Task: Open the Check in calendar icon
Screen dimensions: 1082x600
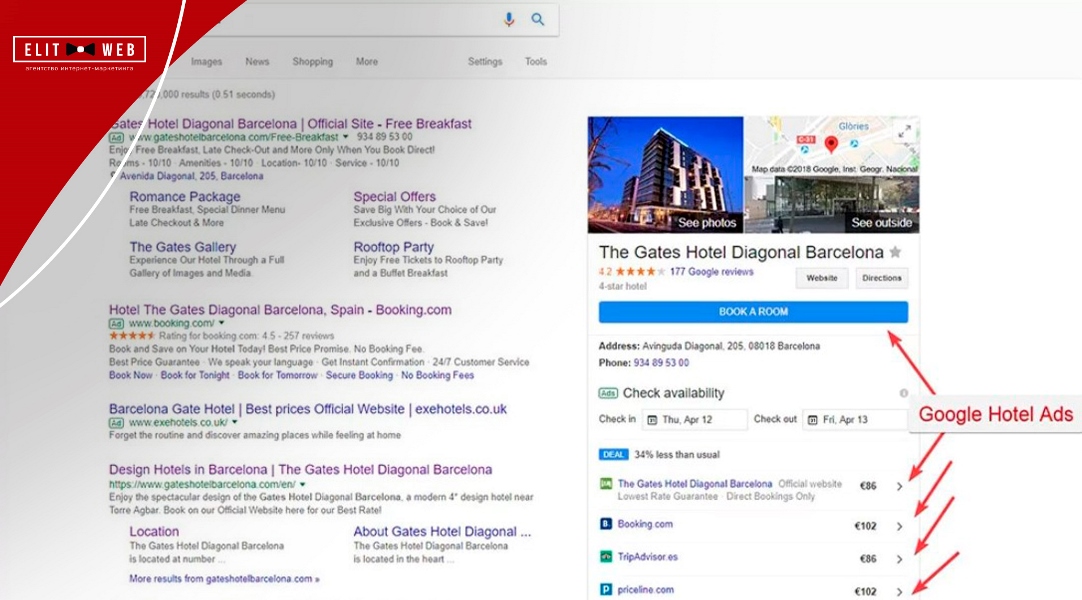Action: click(652, 419)
